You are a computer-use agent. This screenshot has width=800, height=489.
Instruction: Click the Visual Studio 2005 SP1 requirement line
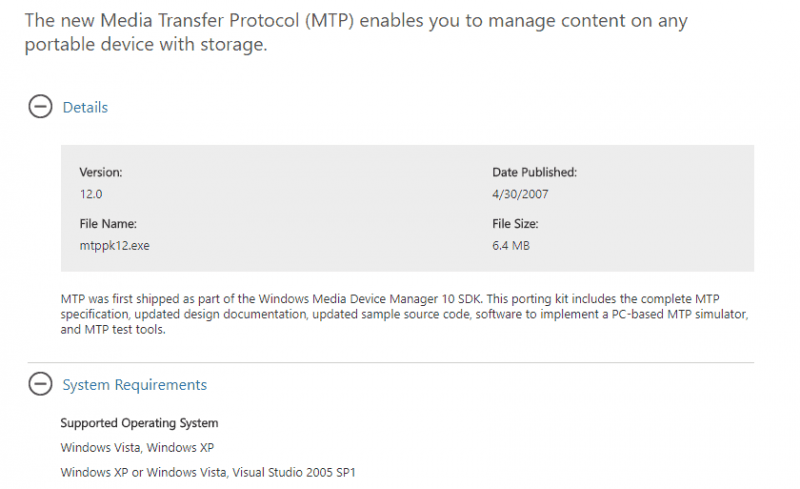pyautogui.click(x=208, y=472)
